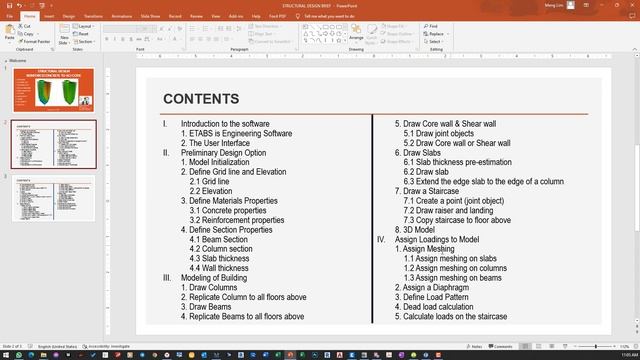The height and width of the screenshot is (360, 640).
Task: Click 'Introduction to the software' text
Action: pos(225,124)
